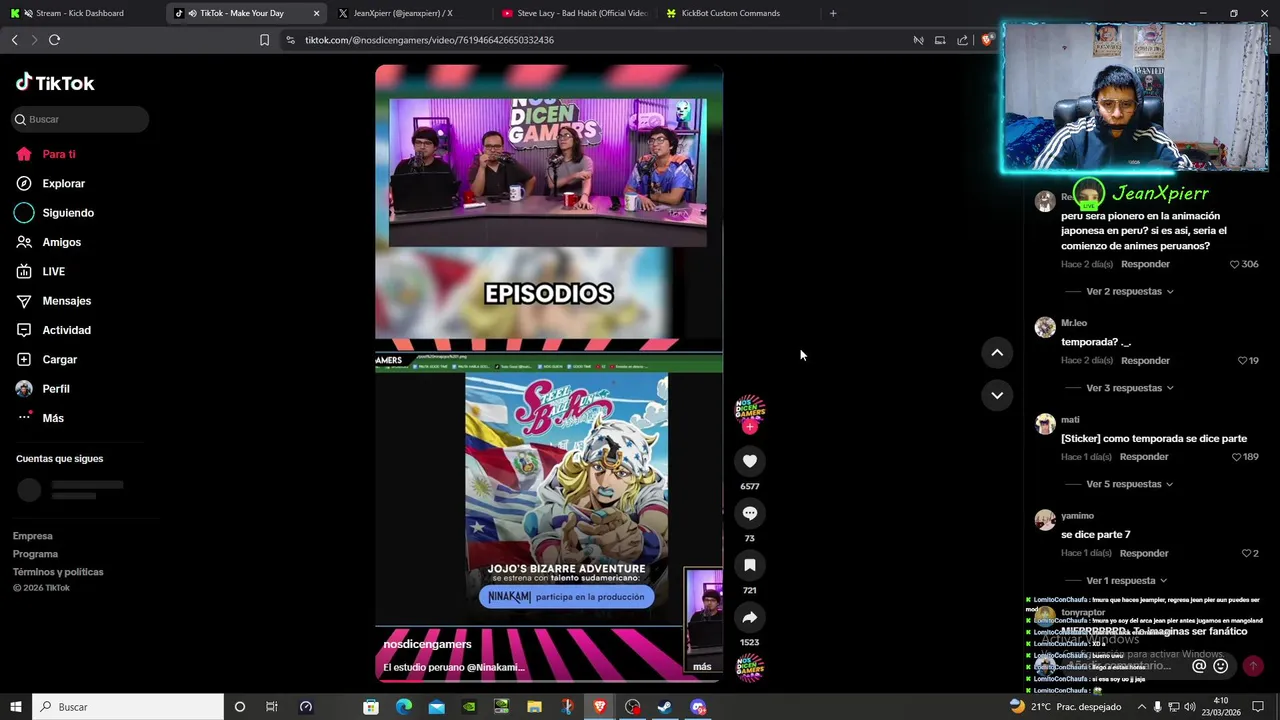This screenshot has height=720, width=1280.
Task: Expand Ver 2 respuestas
Action: pos(1130,291)
